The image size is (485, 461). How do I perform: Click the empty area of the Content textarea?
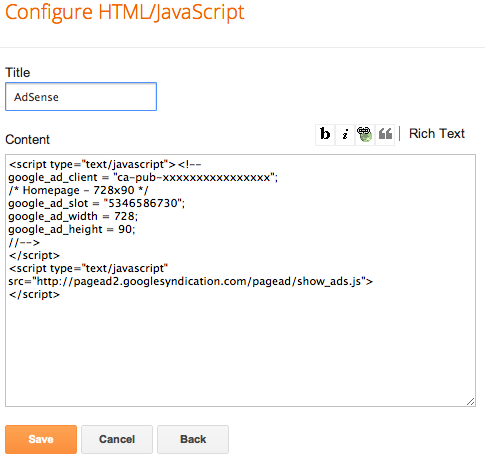coord(240,350)
